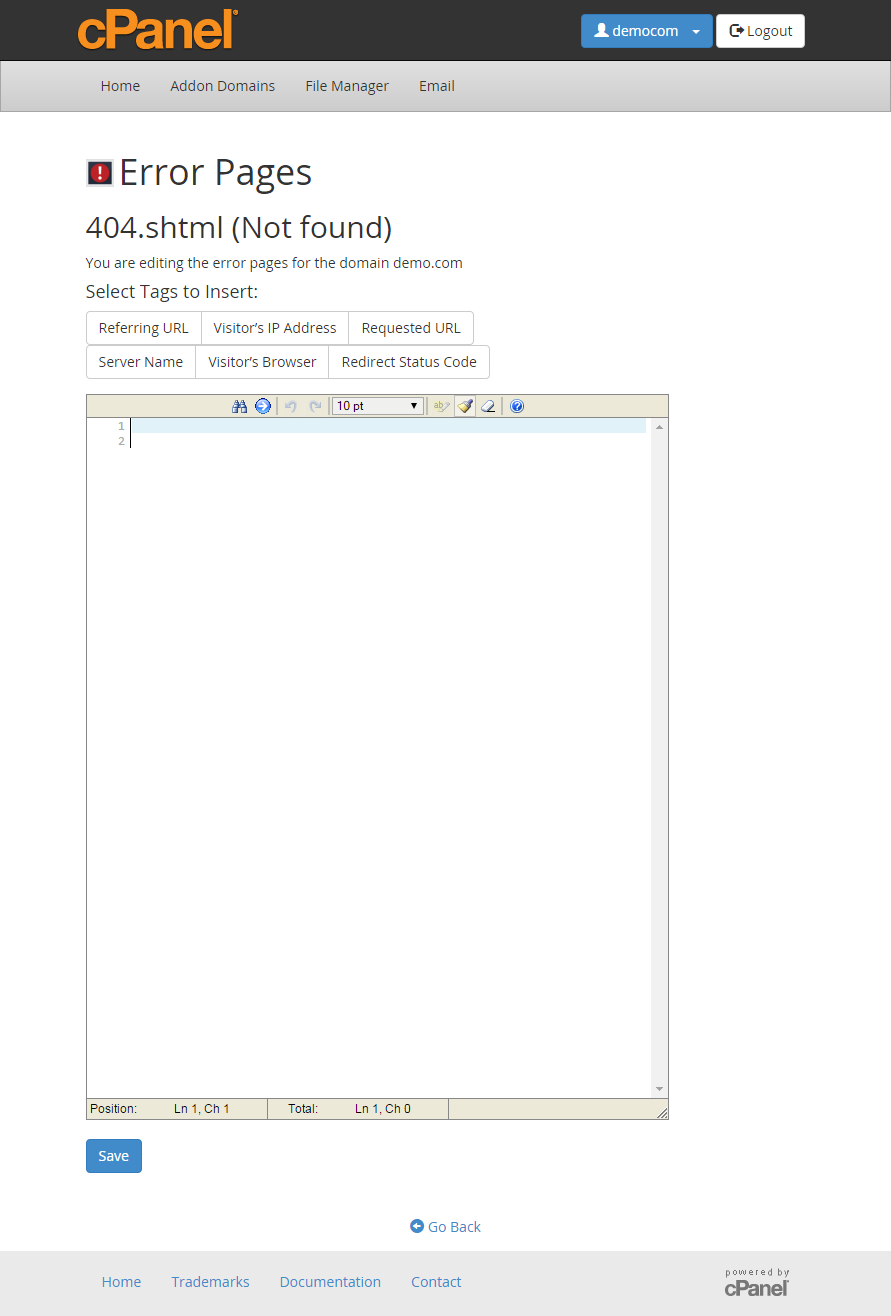
Task: Clear the editor with the eraser icon
Action: (x=489, y=406)
